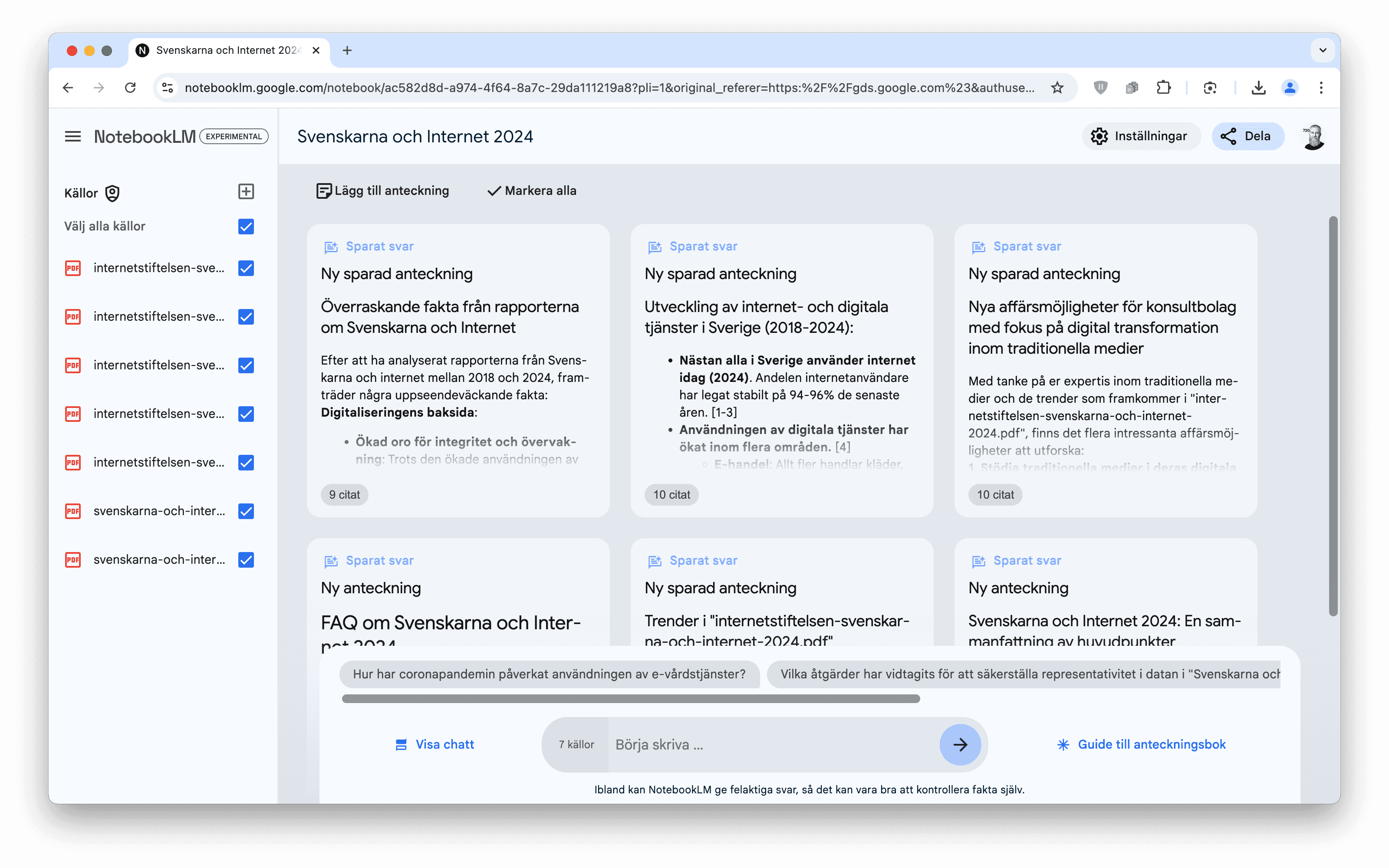The image size is (1389, 868).
Task: Open Chrome profile icon
Action: click(x=1290, y=87)
